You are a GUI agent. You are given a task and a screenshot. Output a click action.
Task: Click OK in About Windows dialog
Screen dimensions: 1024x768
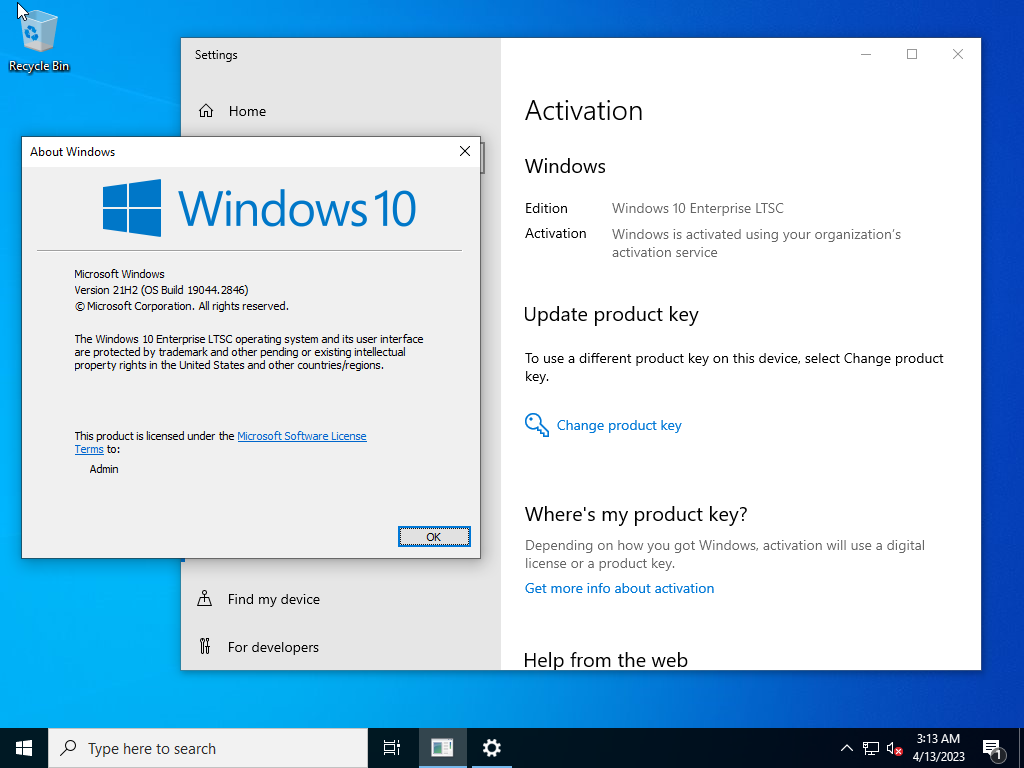pyautogui.click(x=434, y=536)
